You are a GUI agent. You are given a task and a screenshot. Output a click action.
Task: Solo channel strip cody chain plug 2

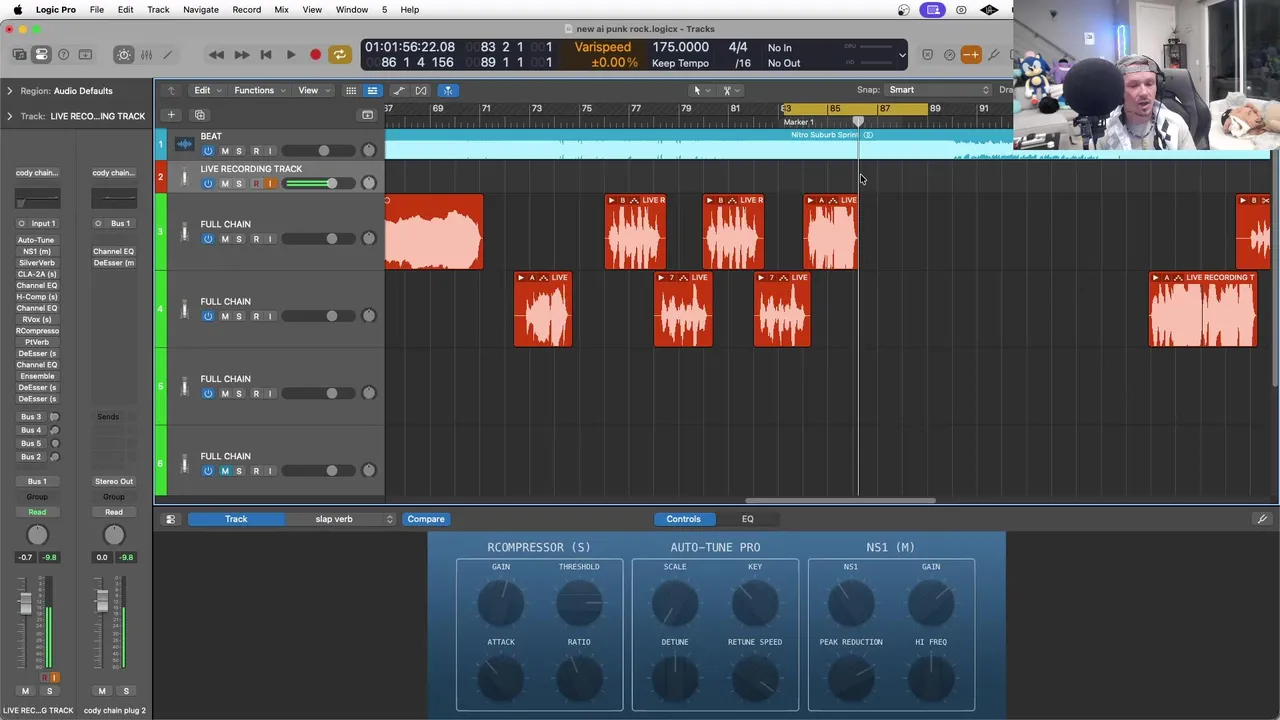(126, 691)
